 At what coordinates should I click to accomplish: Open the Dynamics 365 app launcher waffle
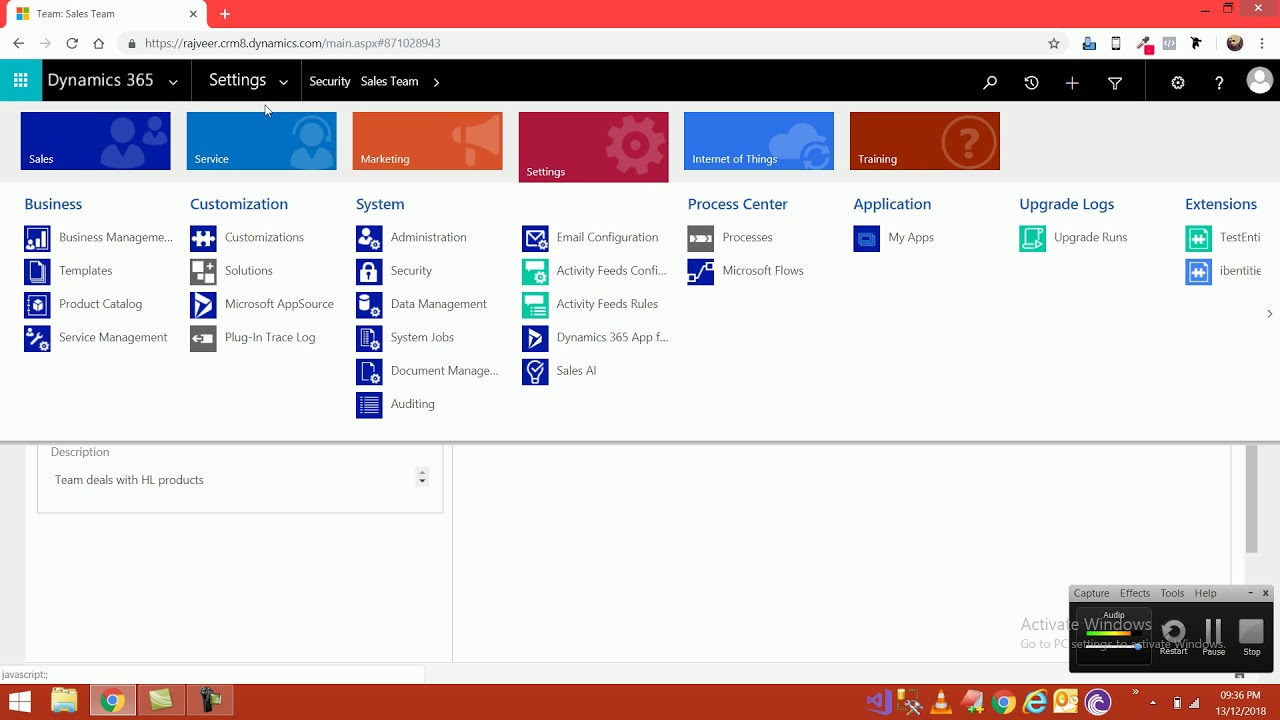click(x=20, y=81)
